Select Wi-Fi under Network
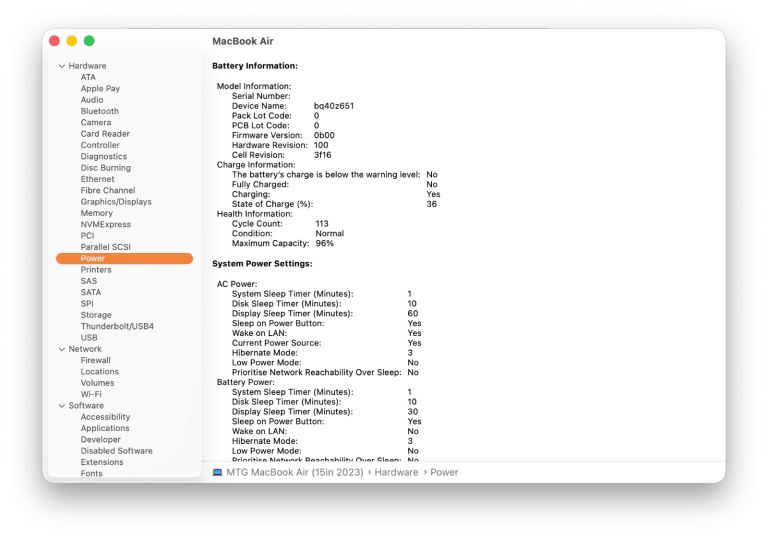The width and height of the screenshot is (768, 539). (x=91, y=394)
